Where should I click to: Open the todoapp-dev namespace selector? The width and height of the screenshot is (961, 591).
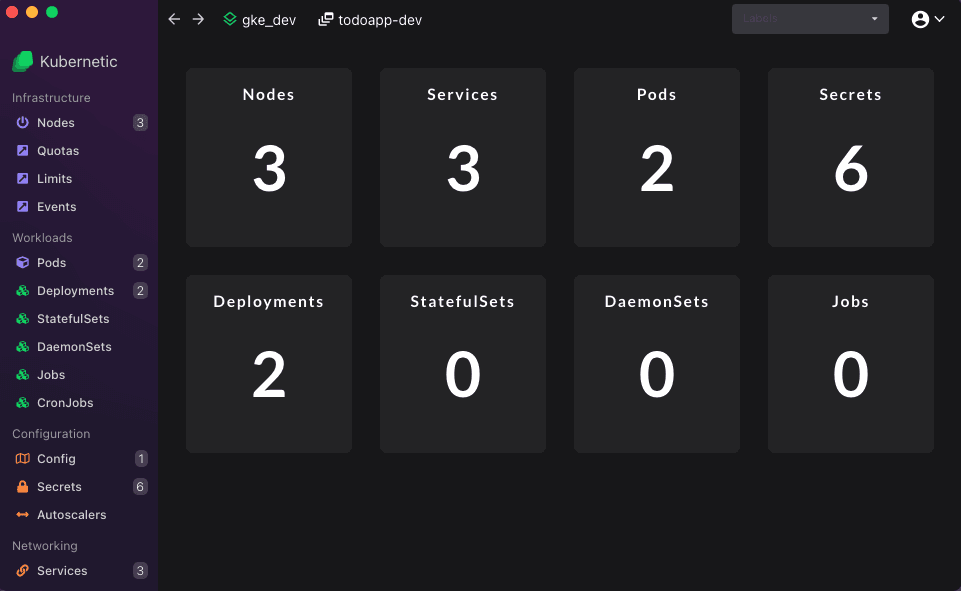click(370, 20)
